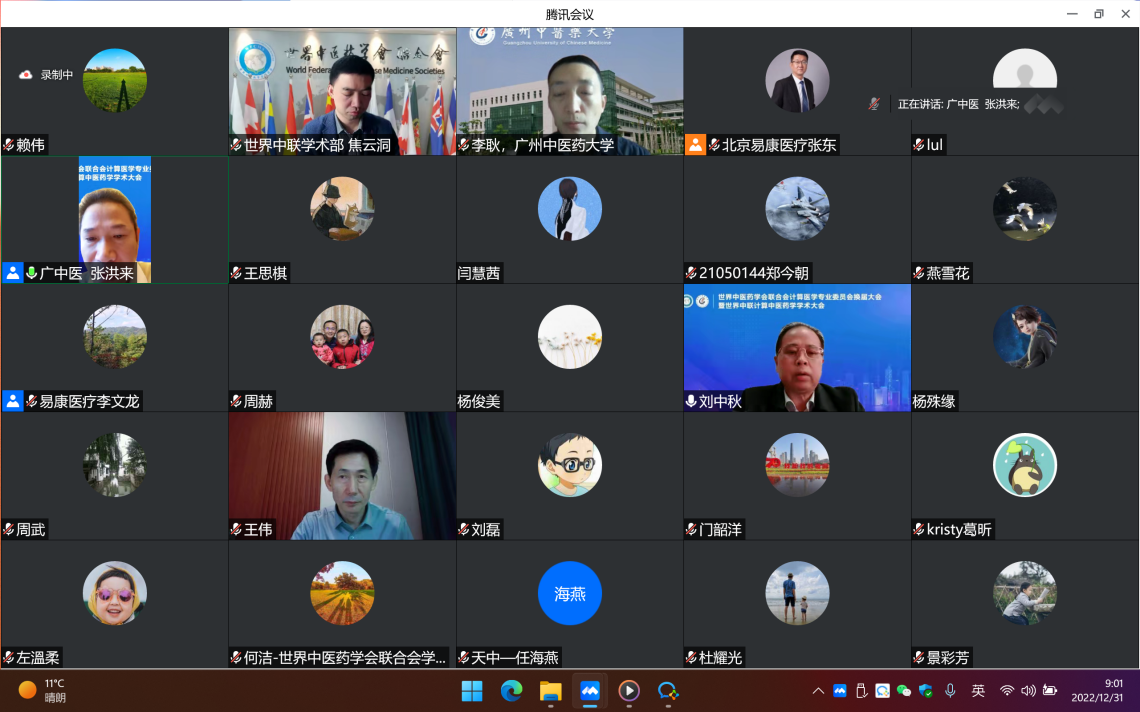Toggle the muted mic next to 海燕
This screenshot has height=712, width=1140.
tap(462, 657)
